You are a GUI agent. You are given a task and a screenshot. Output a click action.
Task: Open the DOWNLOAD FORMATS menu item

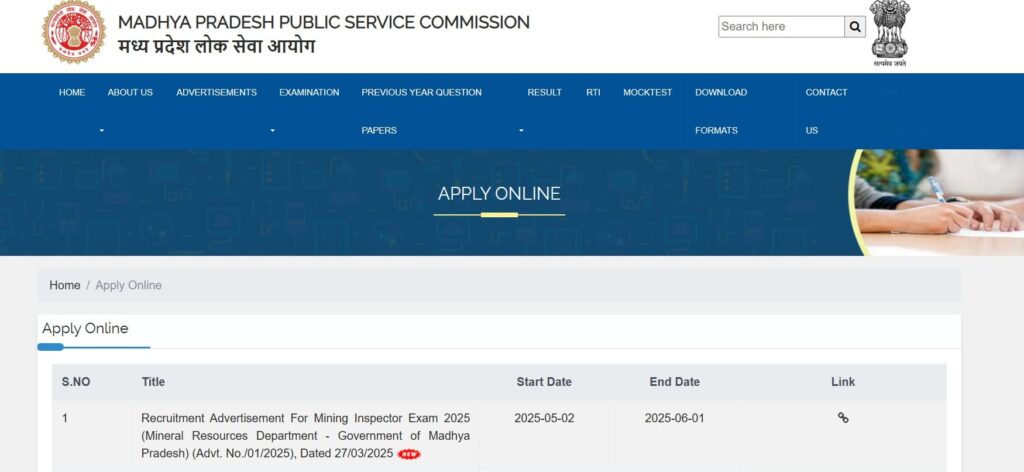tap(721, 111)
